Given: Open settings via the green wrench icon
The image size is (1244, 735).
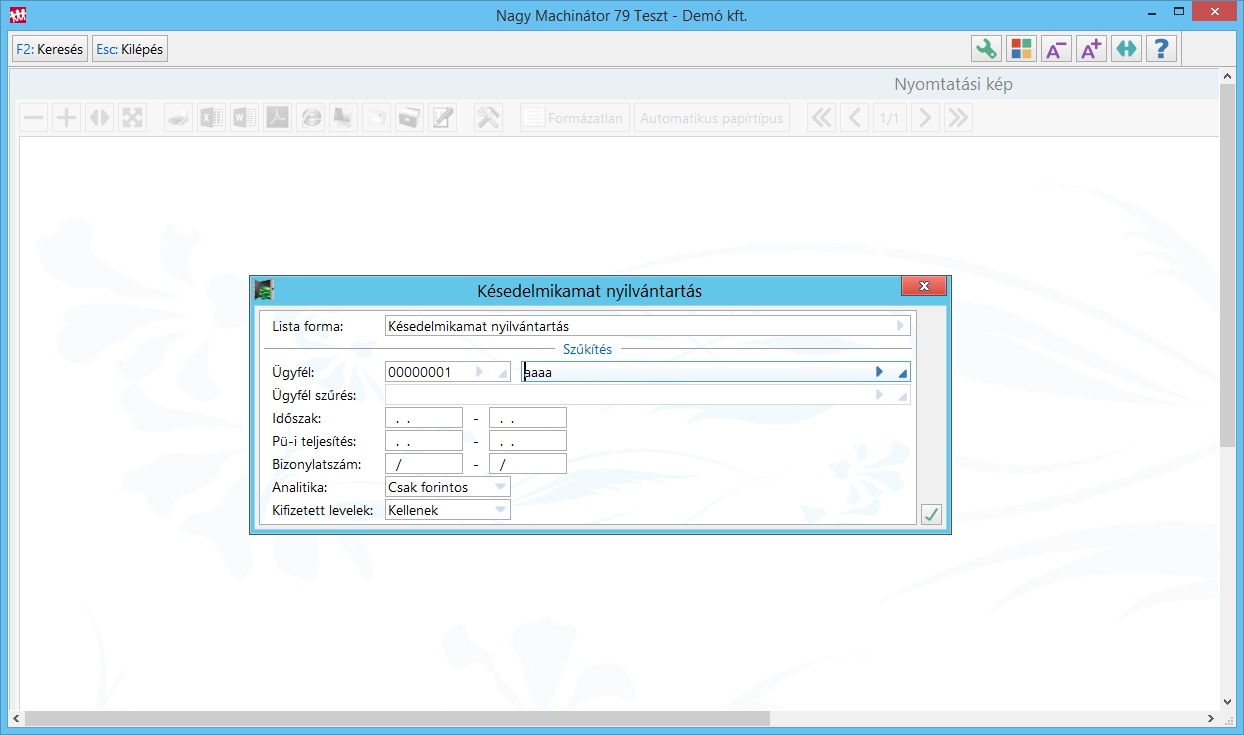Looking at the screenshot, I should 987,49.
